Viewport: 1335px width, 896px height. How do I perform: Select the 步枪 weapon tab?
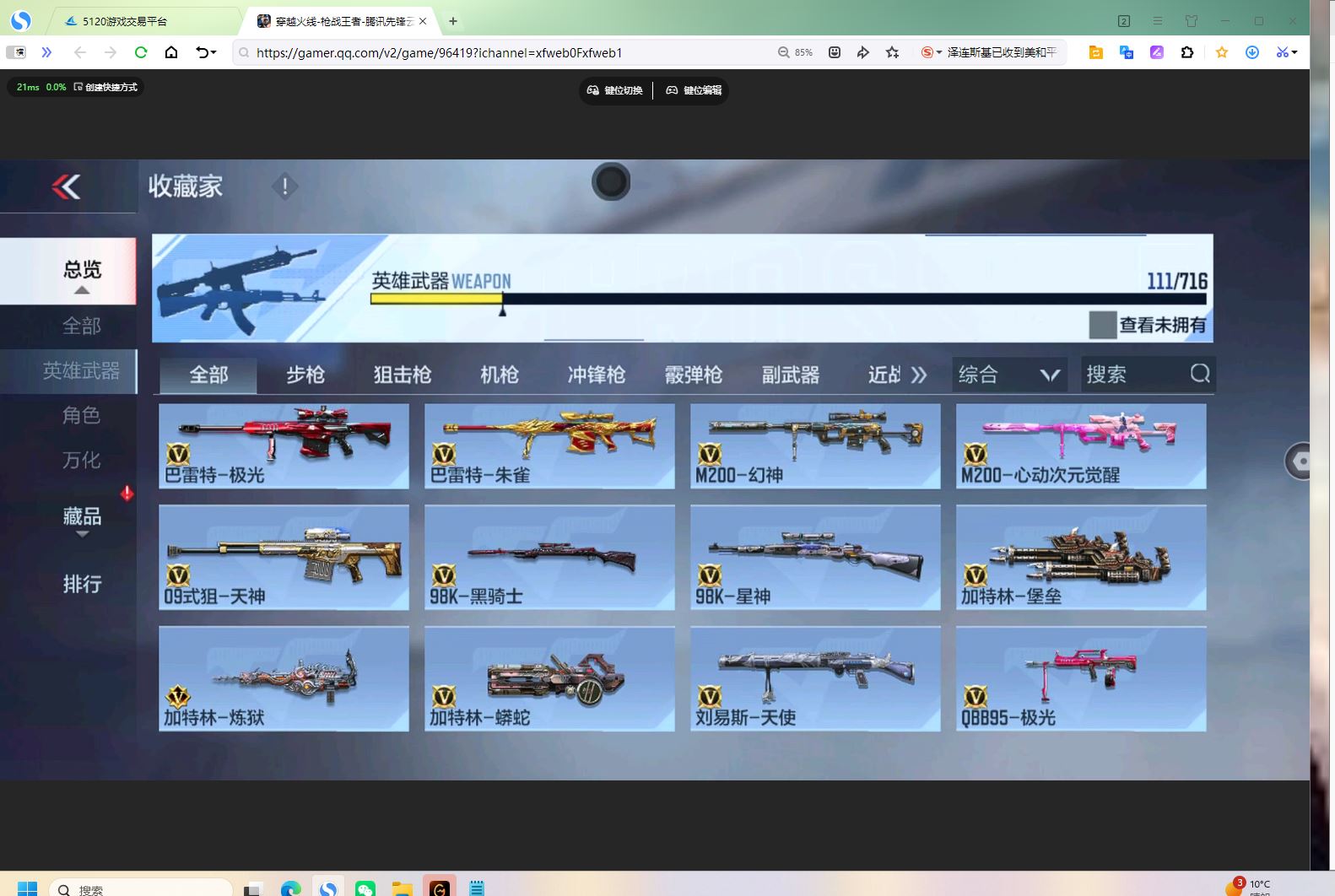point(305,375)
